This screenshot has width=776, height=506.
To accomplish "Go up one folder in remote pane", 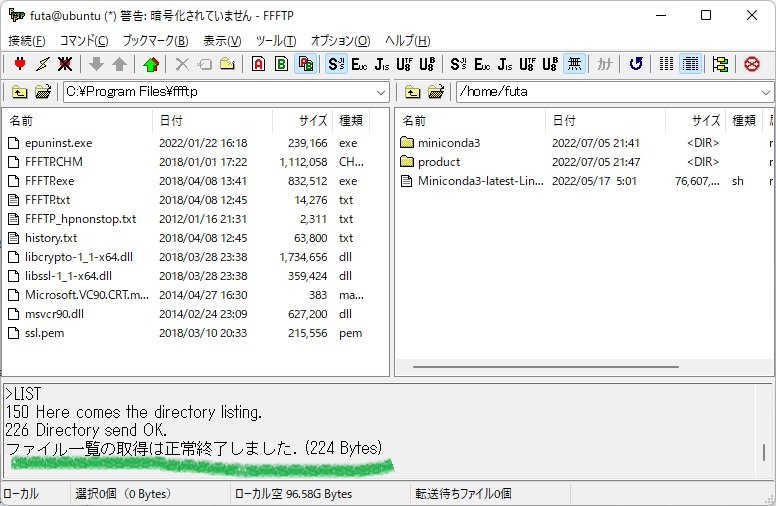I will (412, 92).
